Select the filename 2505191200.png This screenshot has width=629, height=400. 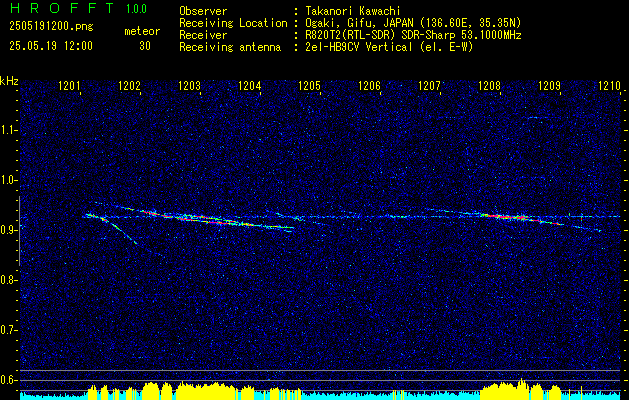click(51, 27)
